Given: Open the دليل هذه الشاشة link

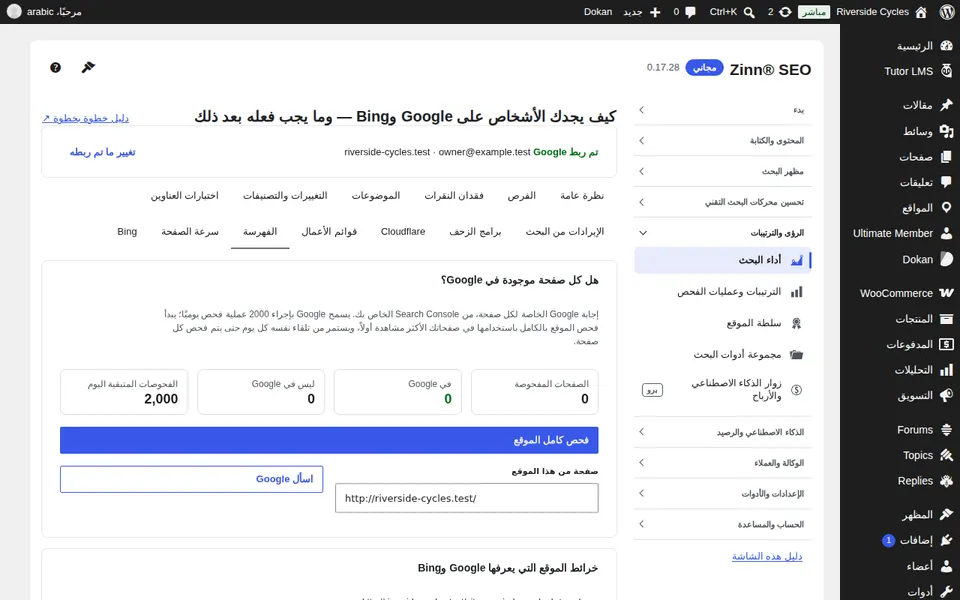Looking at the screenshot, I should [767, 557].
